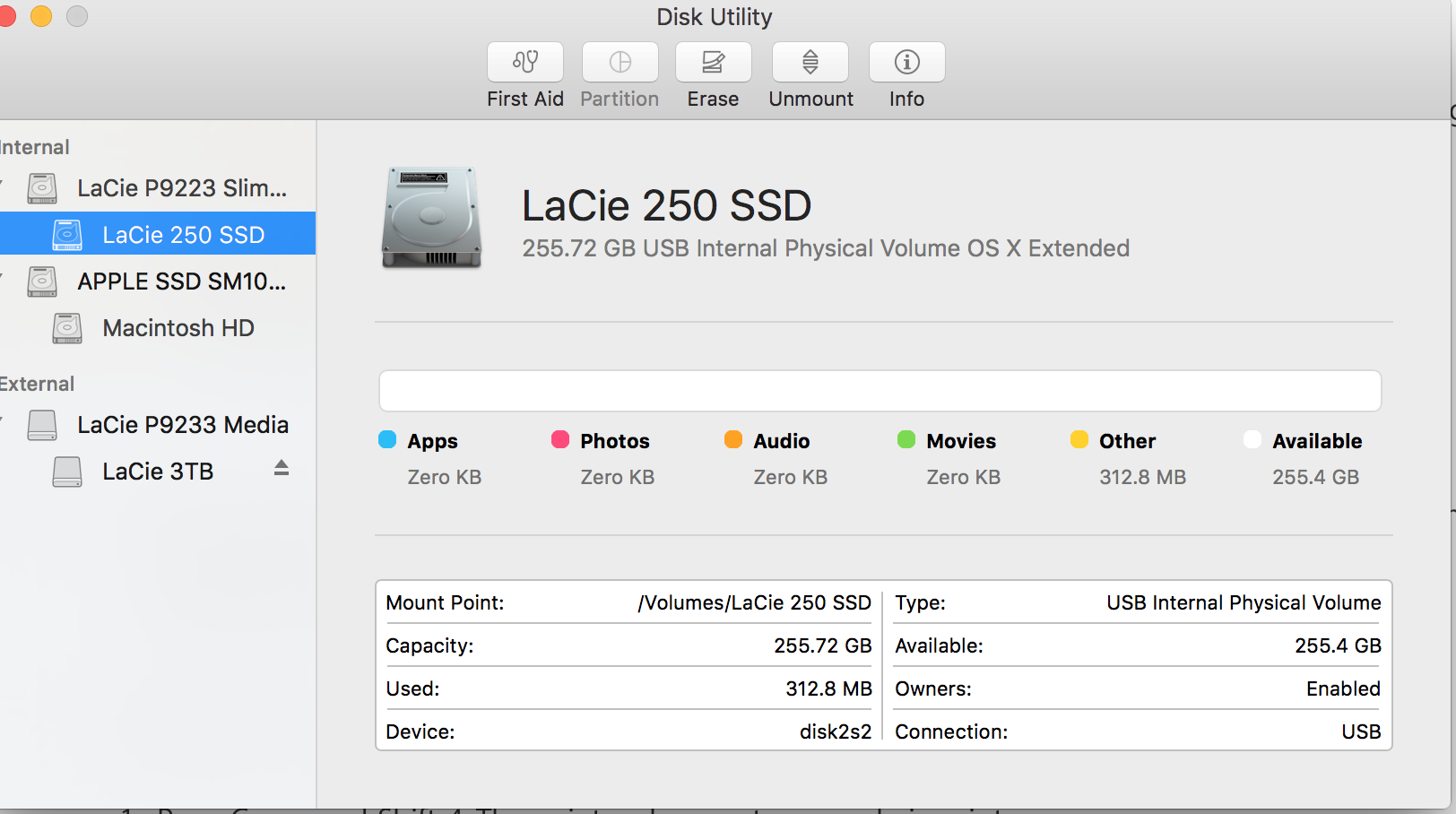Select the LaCie P9223 Slim drive icon
Viewport: 1456px width, 814px height.
pos(42,188)
